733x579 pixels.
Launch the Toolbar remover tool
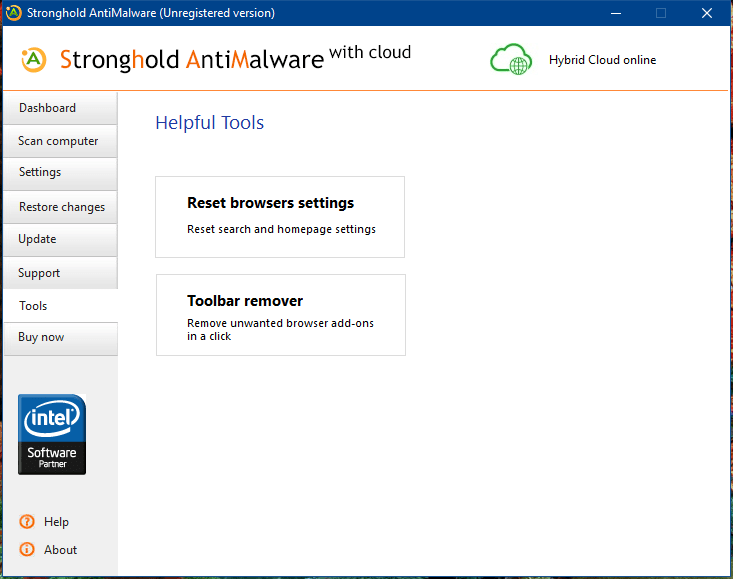coord(281,315)
